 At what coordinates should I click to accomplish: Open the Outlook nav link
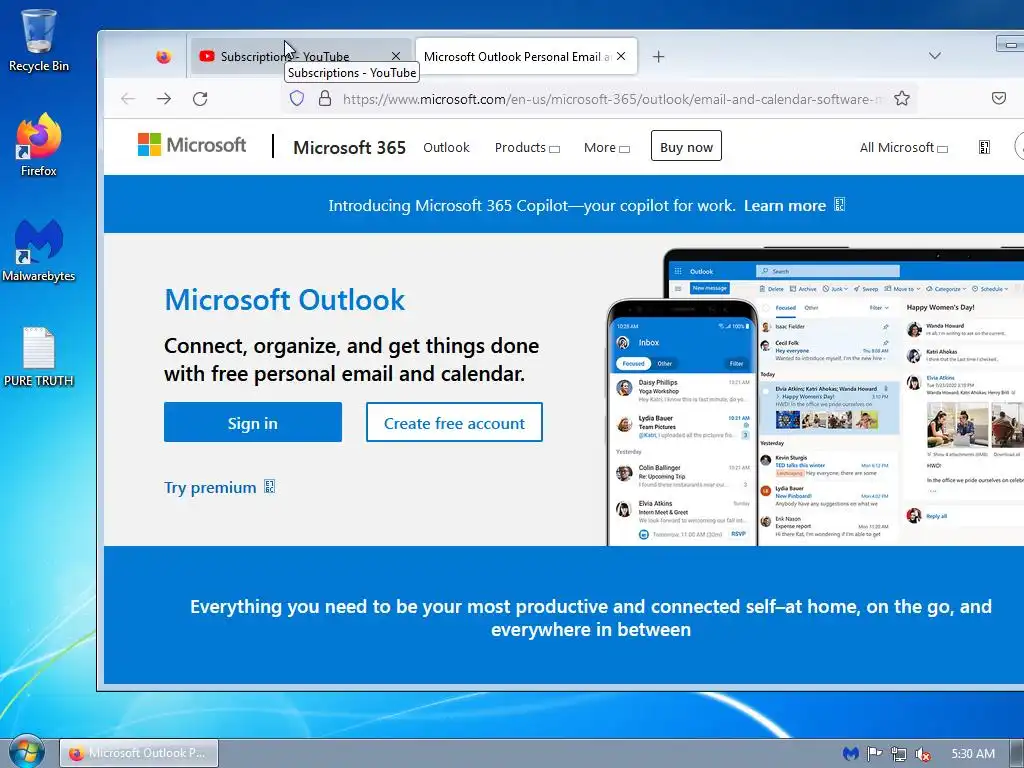[x=446, y=148]
